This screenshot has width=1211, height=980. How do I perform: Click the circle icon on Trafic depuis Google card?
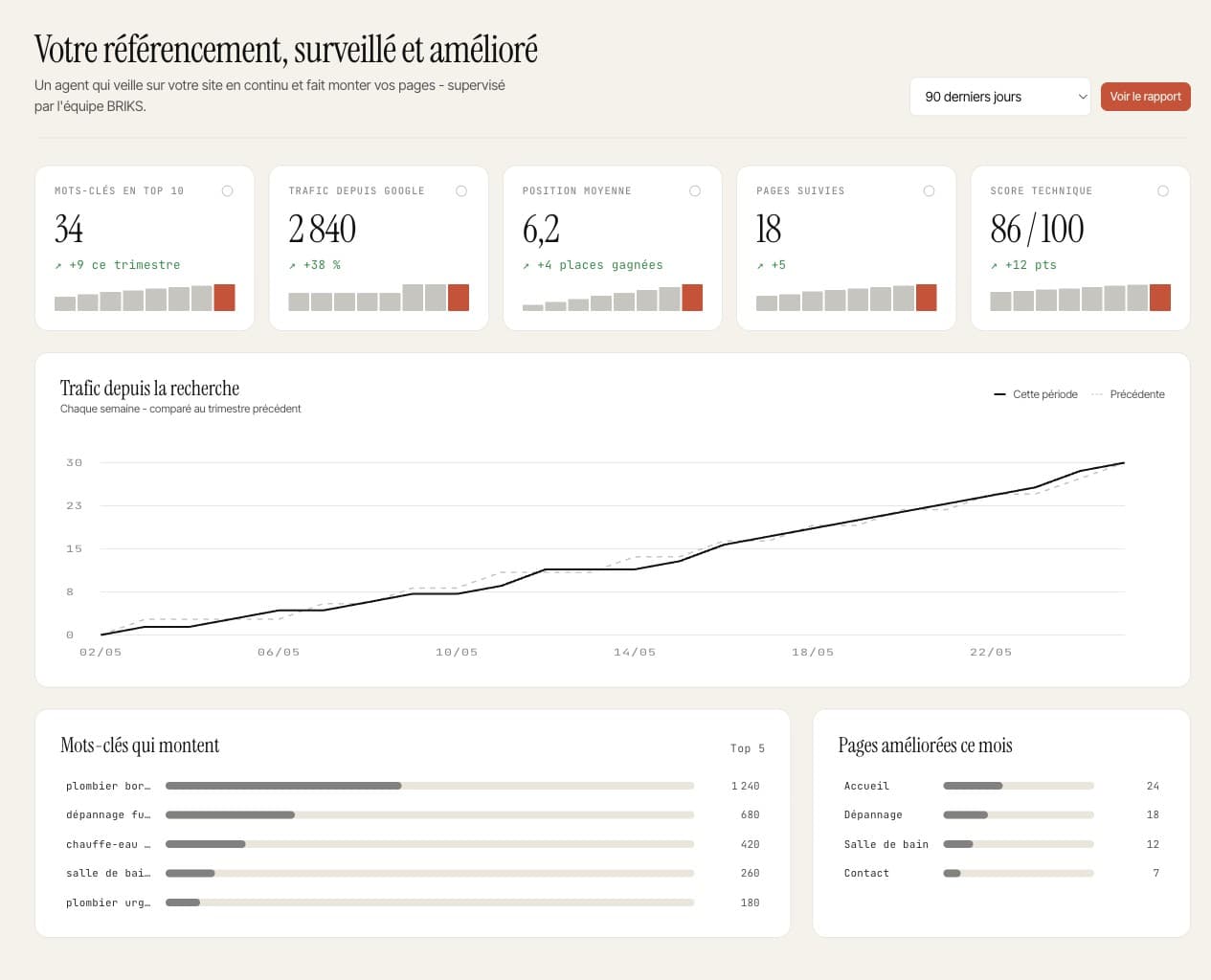461,191
